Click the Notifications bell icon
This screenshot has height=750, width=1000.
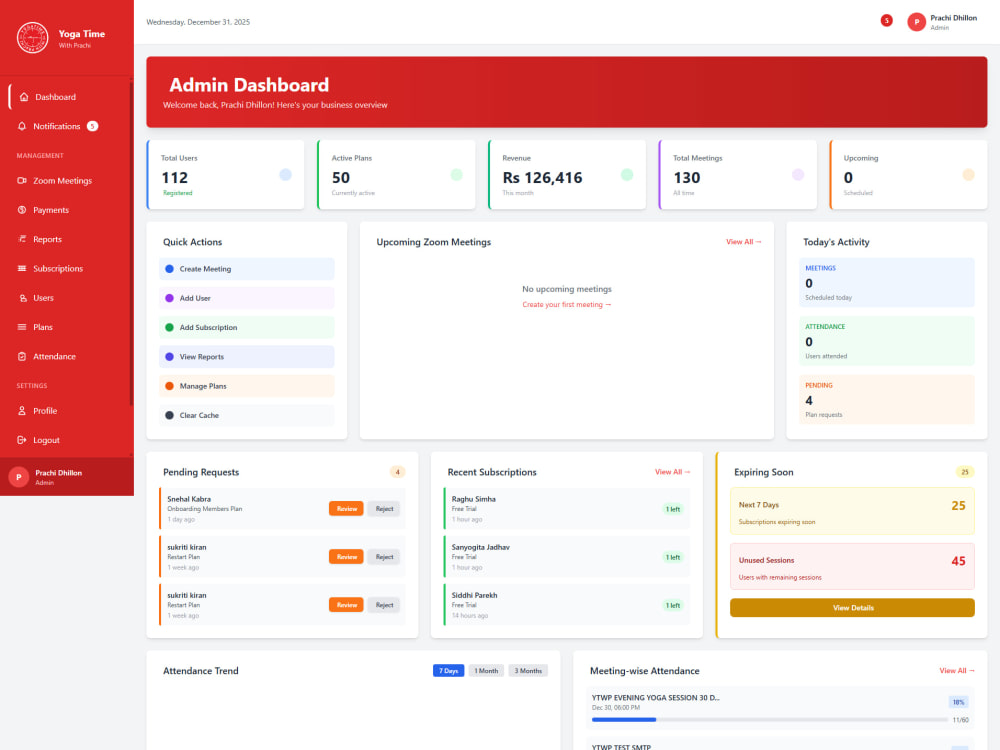click(x=22, y=126)
